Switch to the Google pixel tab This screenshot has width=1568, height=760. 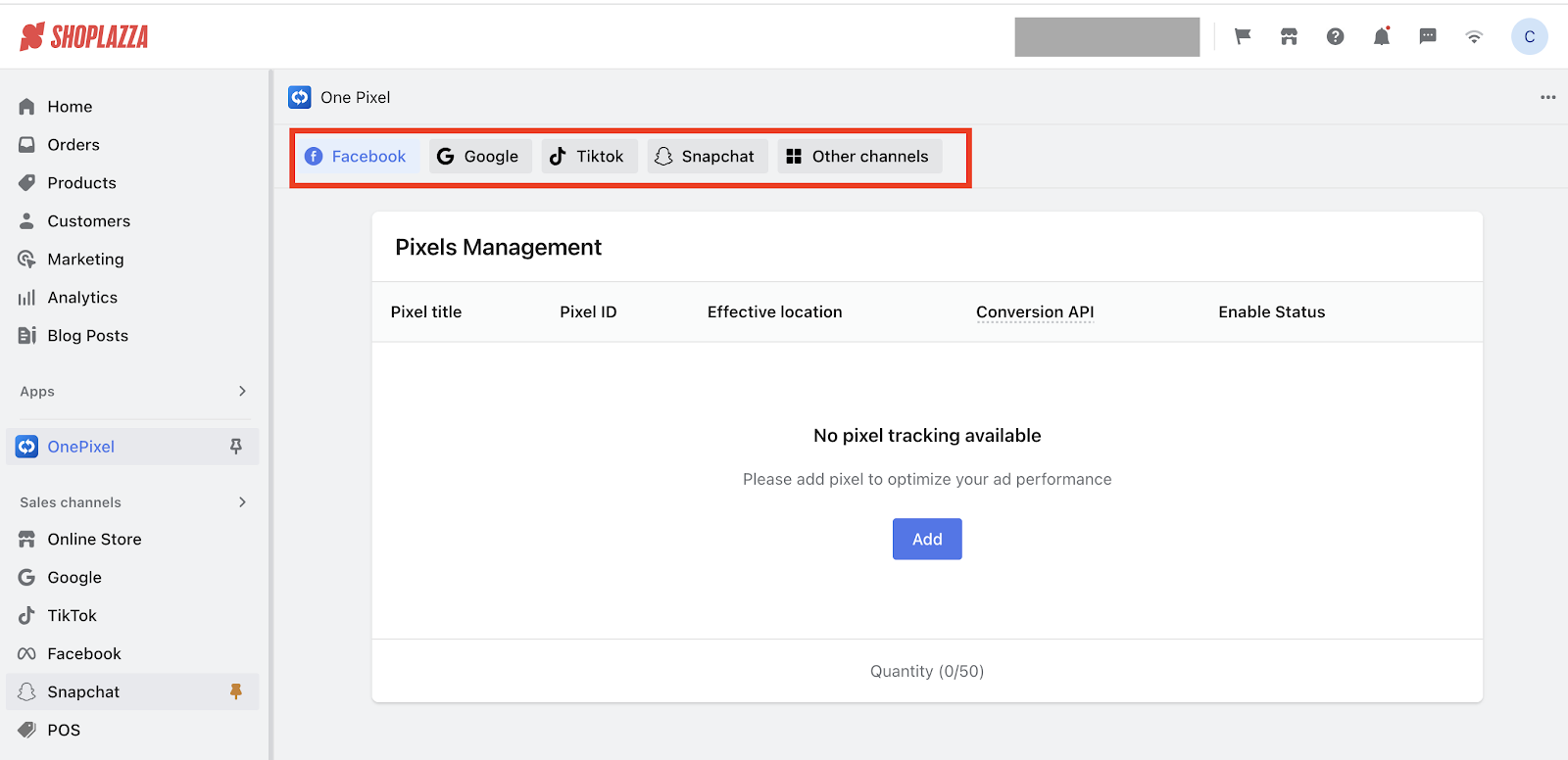pos(480,157)
